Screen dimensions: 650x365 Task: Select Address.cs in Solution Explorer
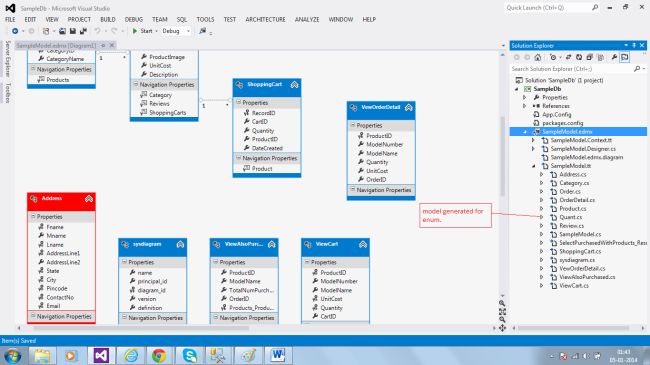572,175
